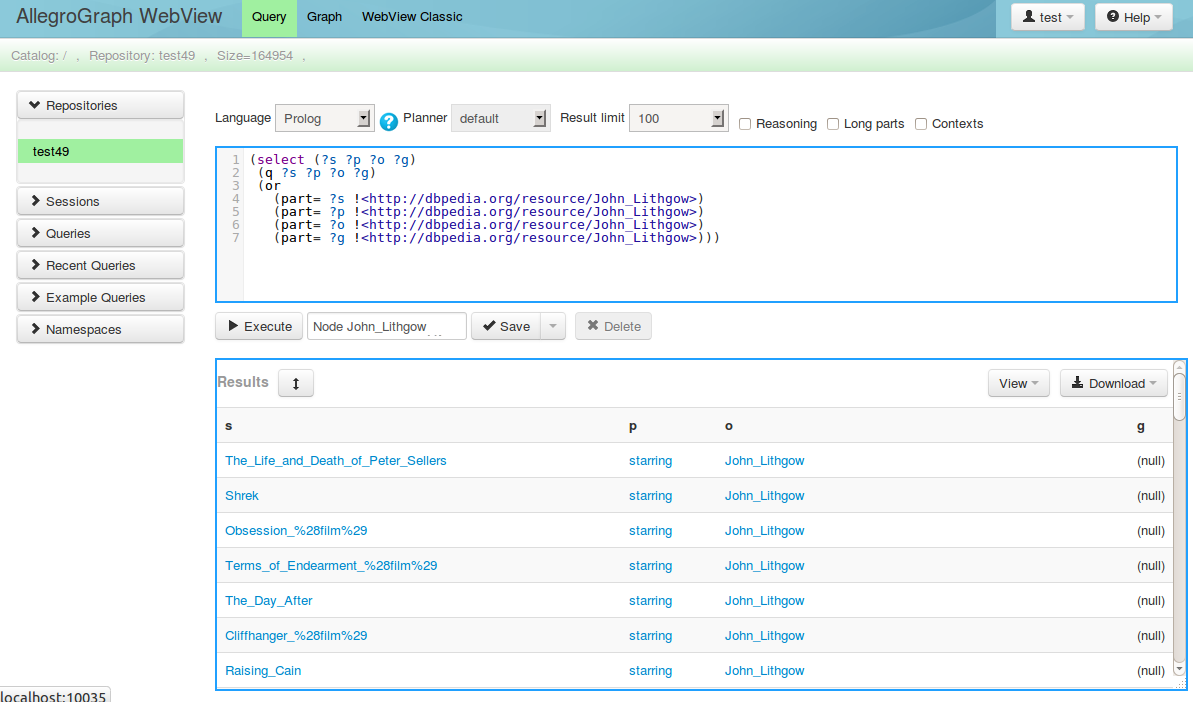
Task: Expand the Example Queries section
Action: [x=100, y=297]
